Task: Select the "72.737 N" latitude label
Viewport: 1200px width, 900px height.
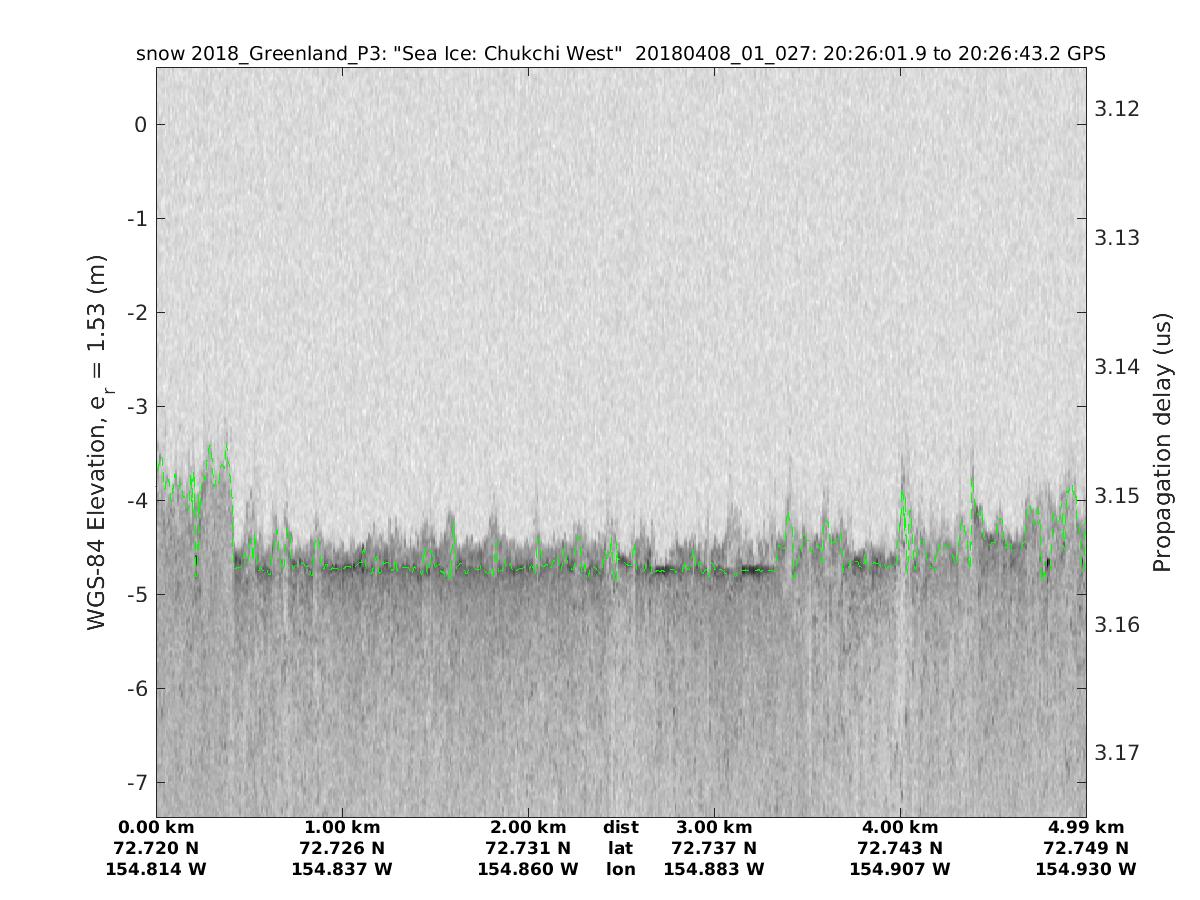Action: point(714,848)
